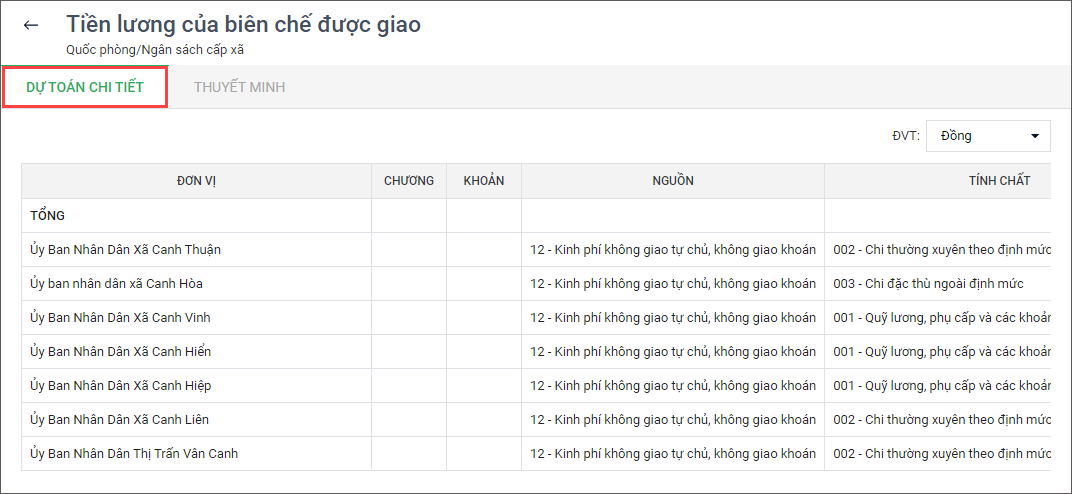Open the ĐVT currency unit dropdown

tap(987, 136)
